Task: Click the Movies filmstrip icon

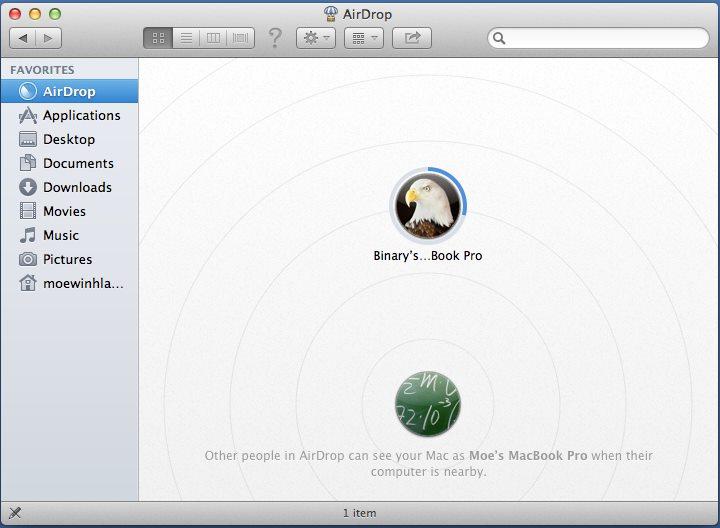Action: click(x=28, y=211)
